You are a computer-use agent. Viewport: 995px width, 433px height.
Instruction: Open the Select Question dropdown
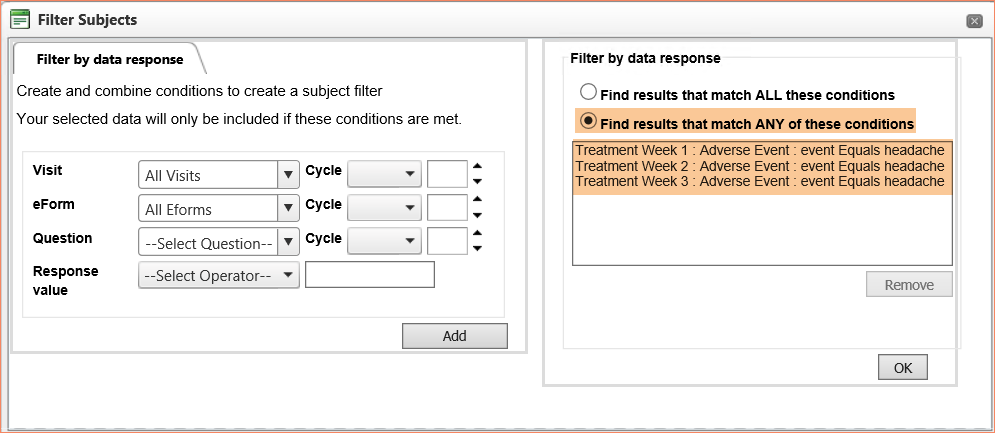[x=218, y=243]
